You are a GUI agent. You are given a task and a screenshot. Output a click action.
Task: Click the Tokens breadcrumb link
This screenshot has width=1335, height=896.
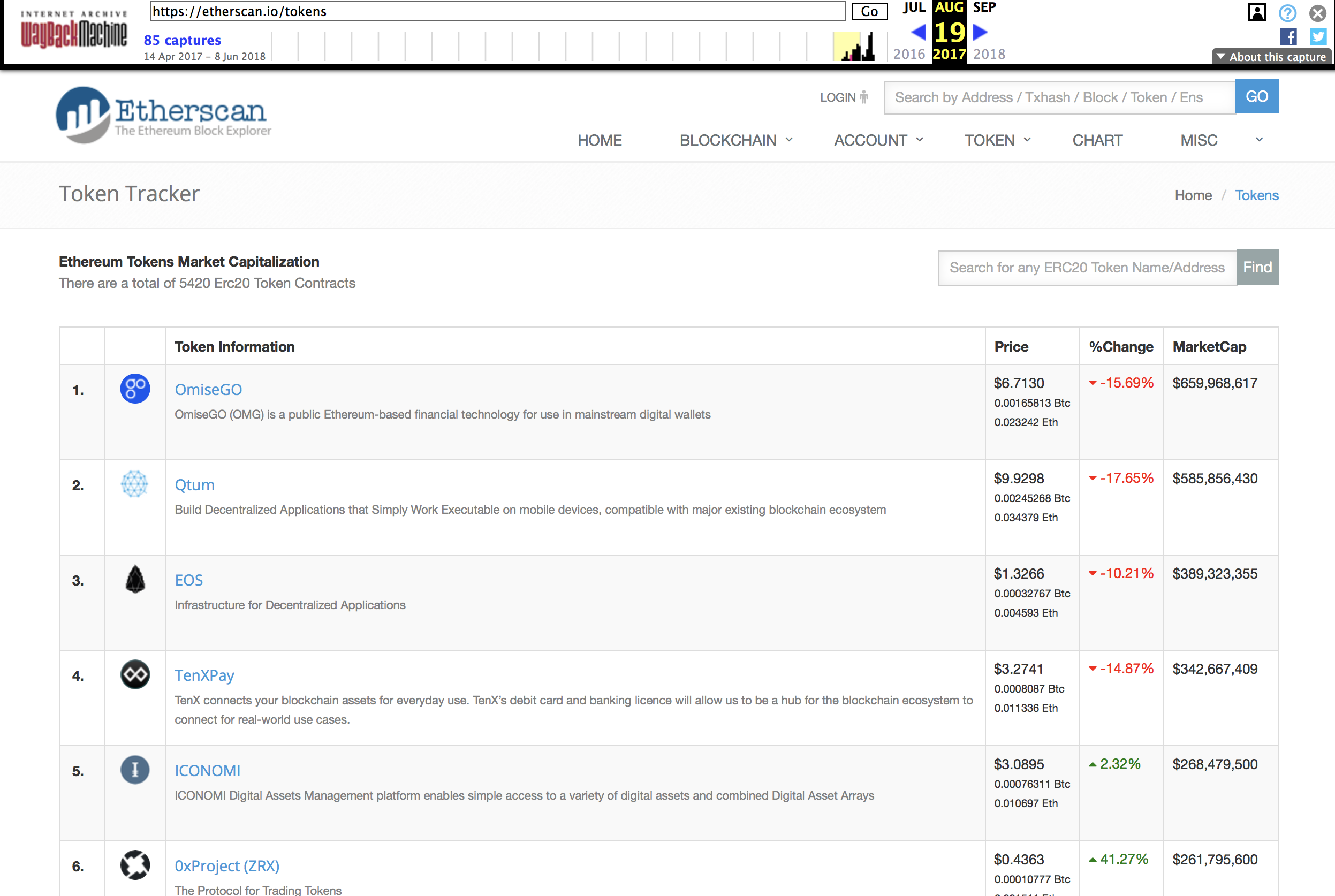[1257, 195]
